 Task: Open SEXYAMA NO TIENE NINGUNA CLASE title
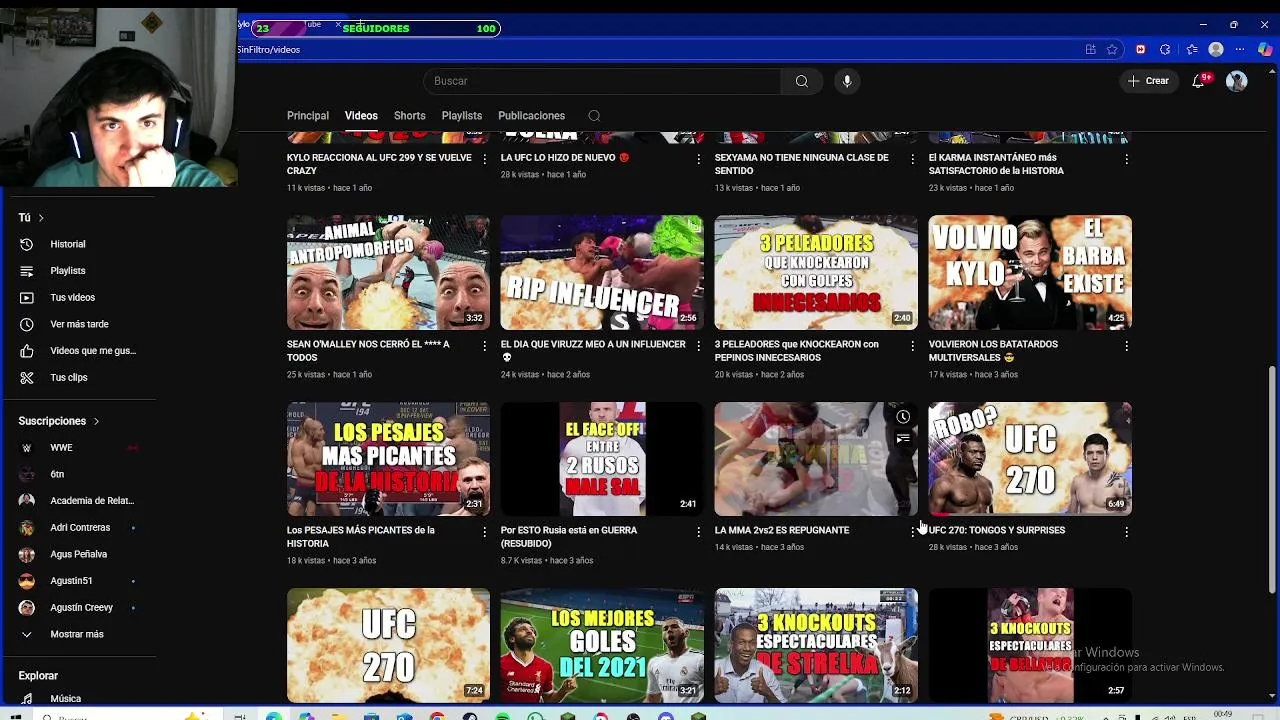pyautogui.click(x=801, y=164)
